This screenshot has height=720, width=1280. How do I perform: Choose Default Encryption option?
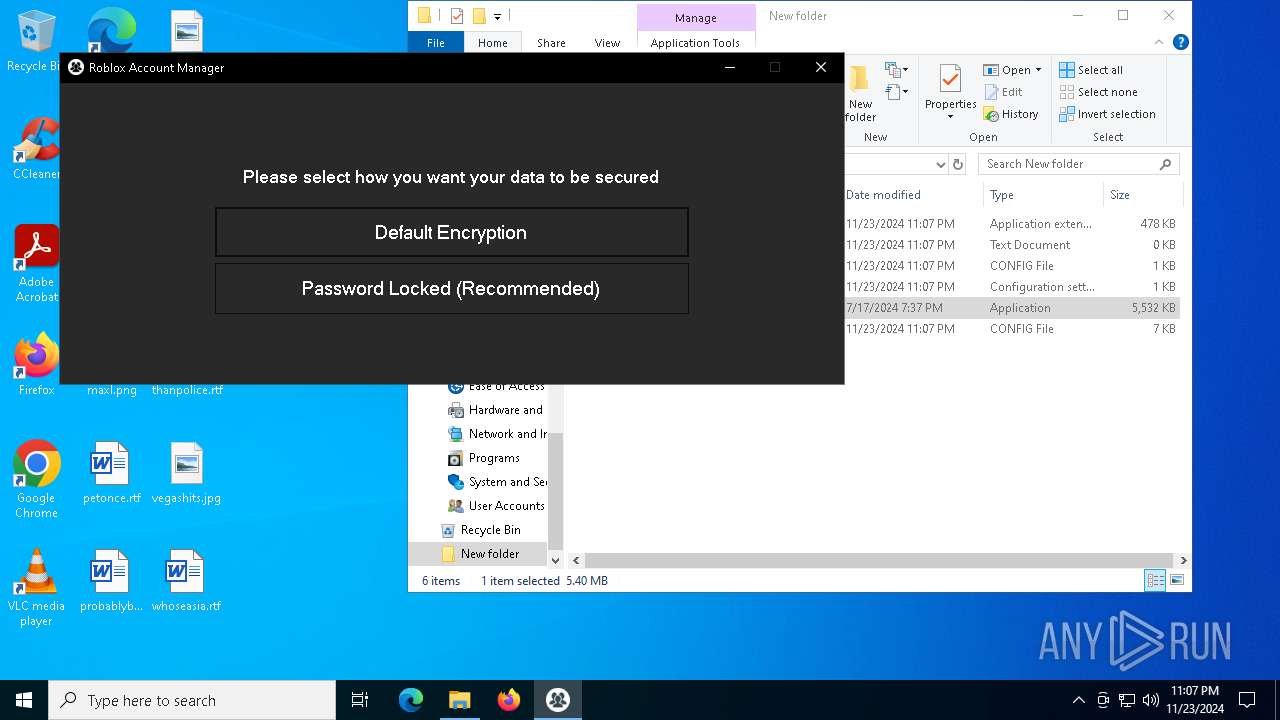(x=451, y=232)
